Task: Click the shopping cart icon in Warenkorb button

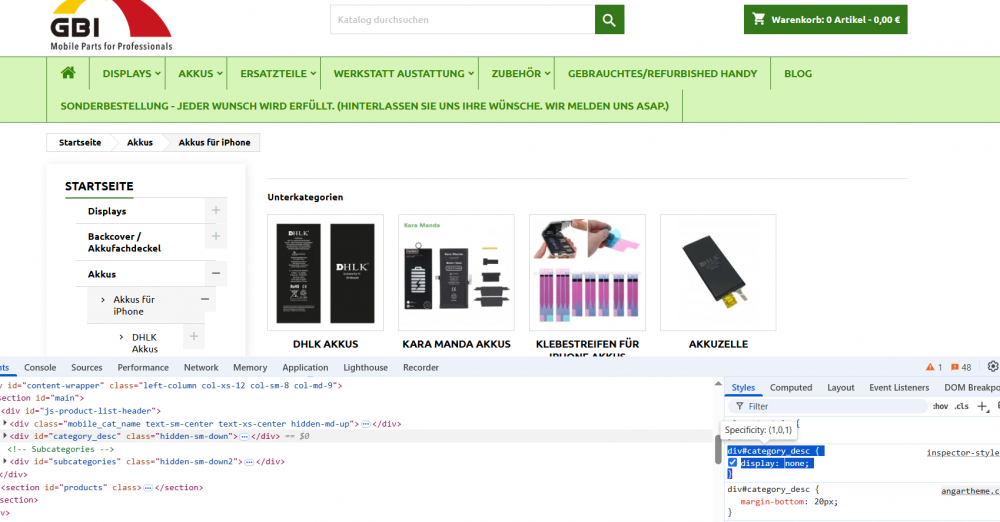Action: click(x=758, y=19)
